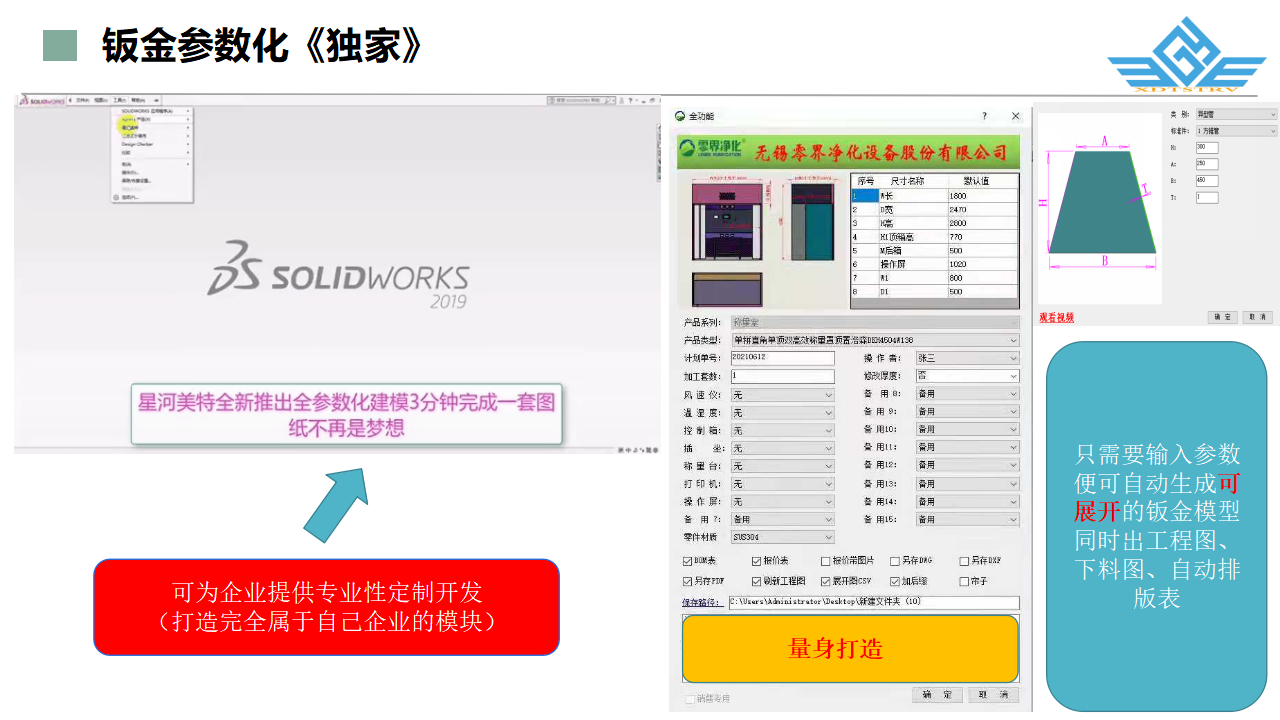Click the 观看视频 link
Image resolution: width=1280 pixels, height=720 pixels.
(1056, 318)
